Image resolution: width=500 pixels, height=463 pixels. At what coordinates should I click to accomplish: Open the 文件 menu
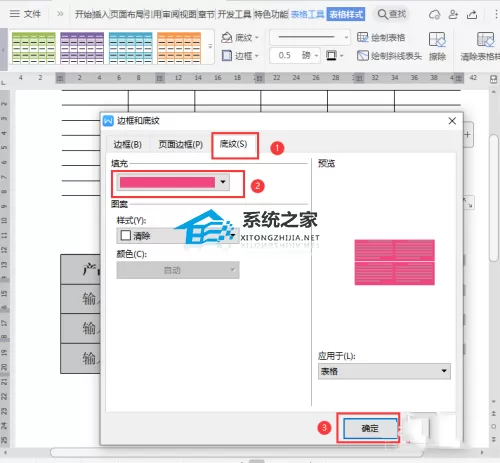pos(25,14)
